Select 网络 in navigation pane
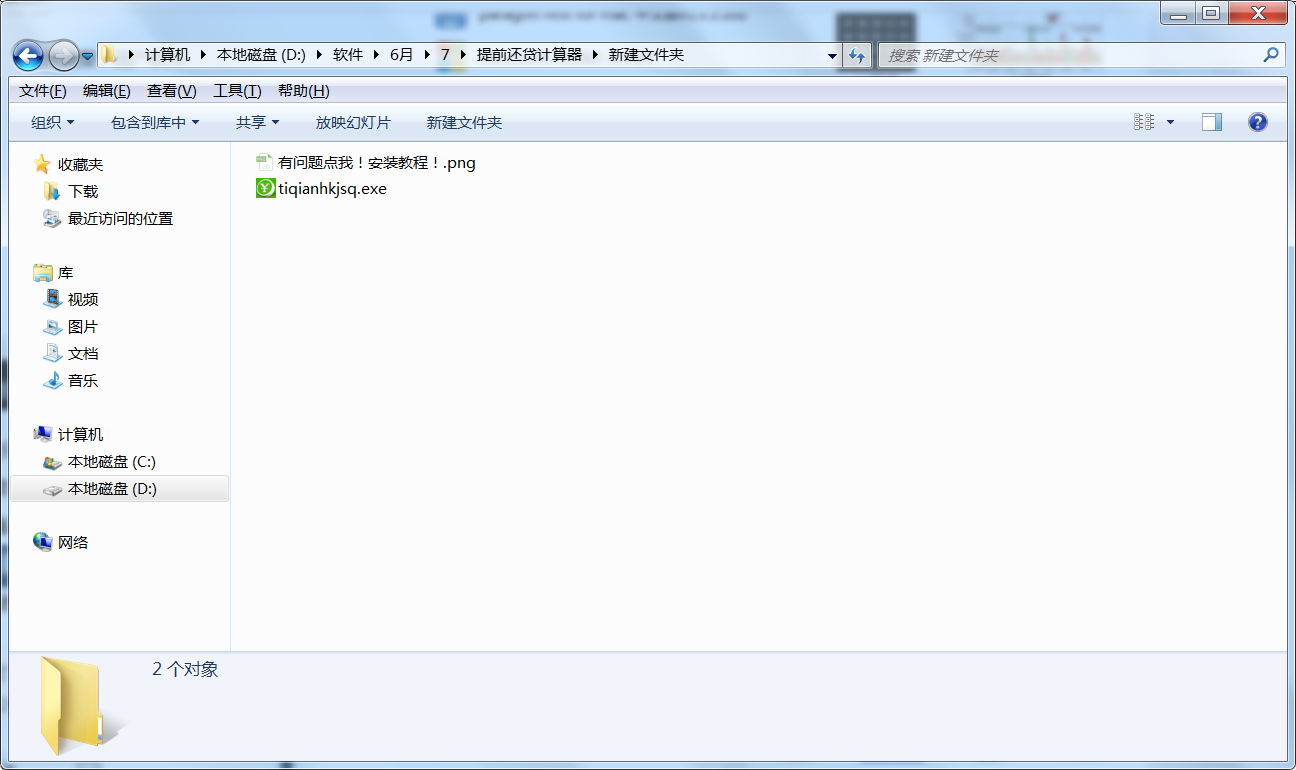 [73, 543]
